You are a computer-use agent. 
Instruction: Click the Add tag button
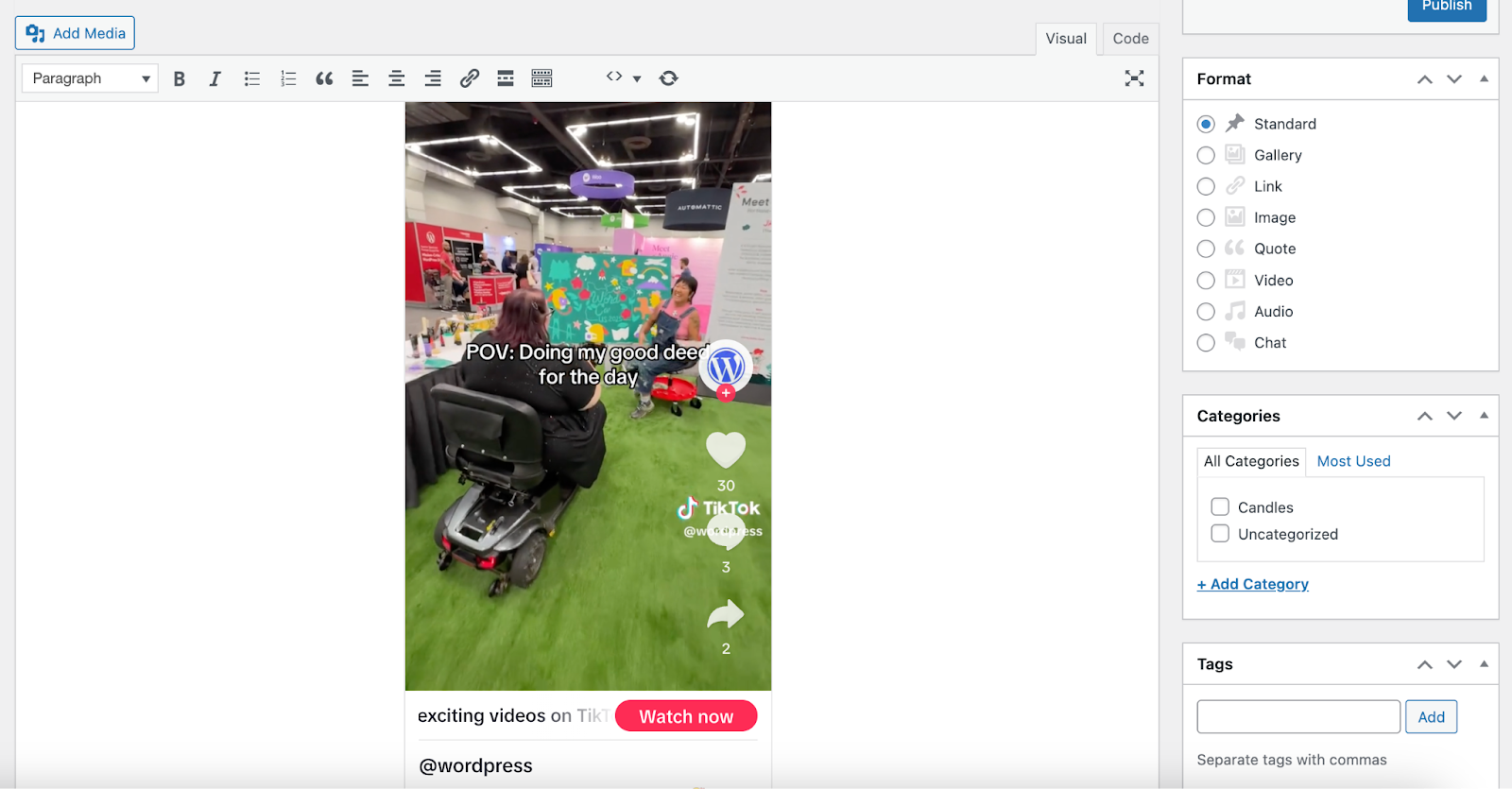coord(1431,717)
